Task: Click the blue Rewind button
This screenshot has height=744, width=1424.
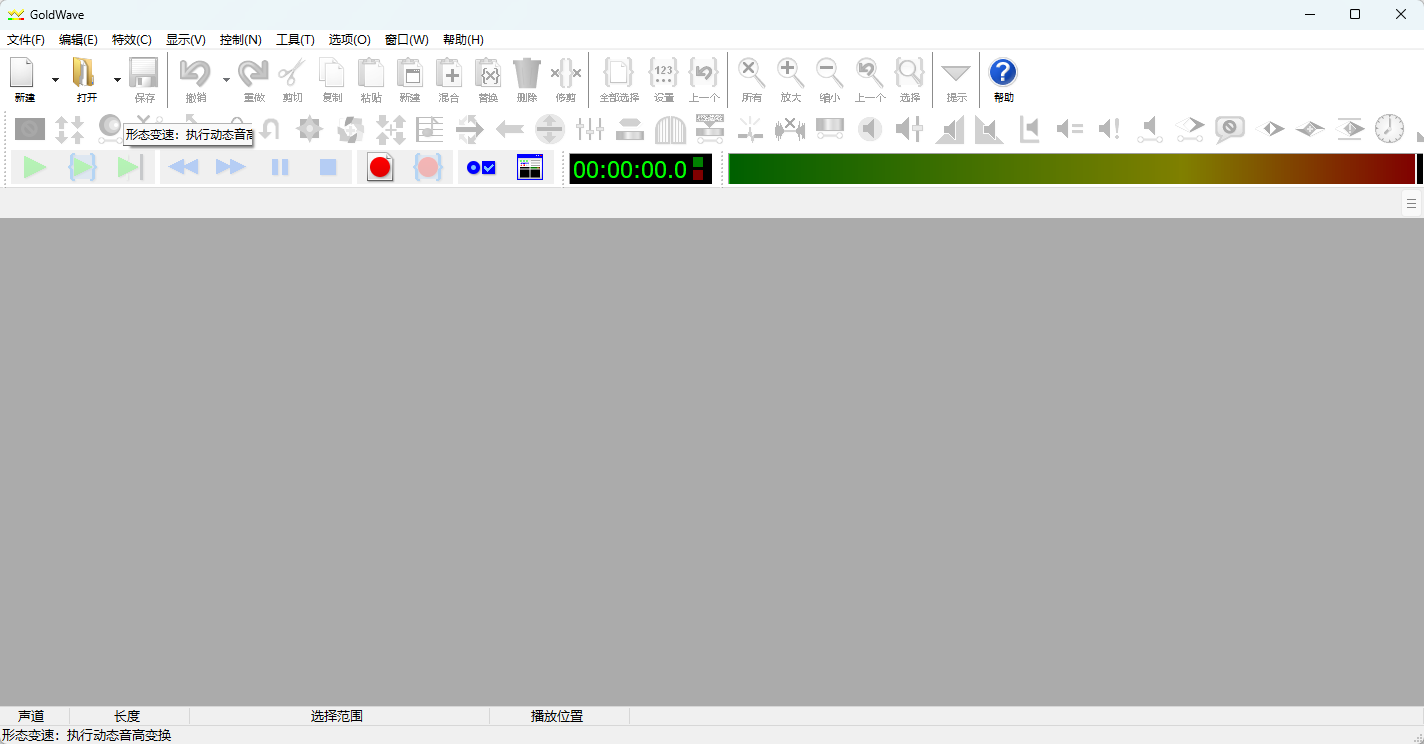Action: tap(183, 168)
